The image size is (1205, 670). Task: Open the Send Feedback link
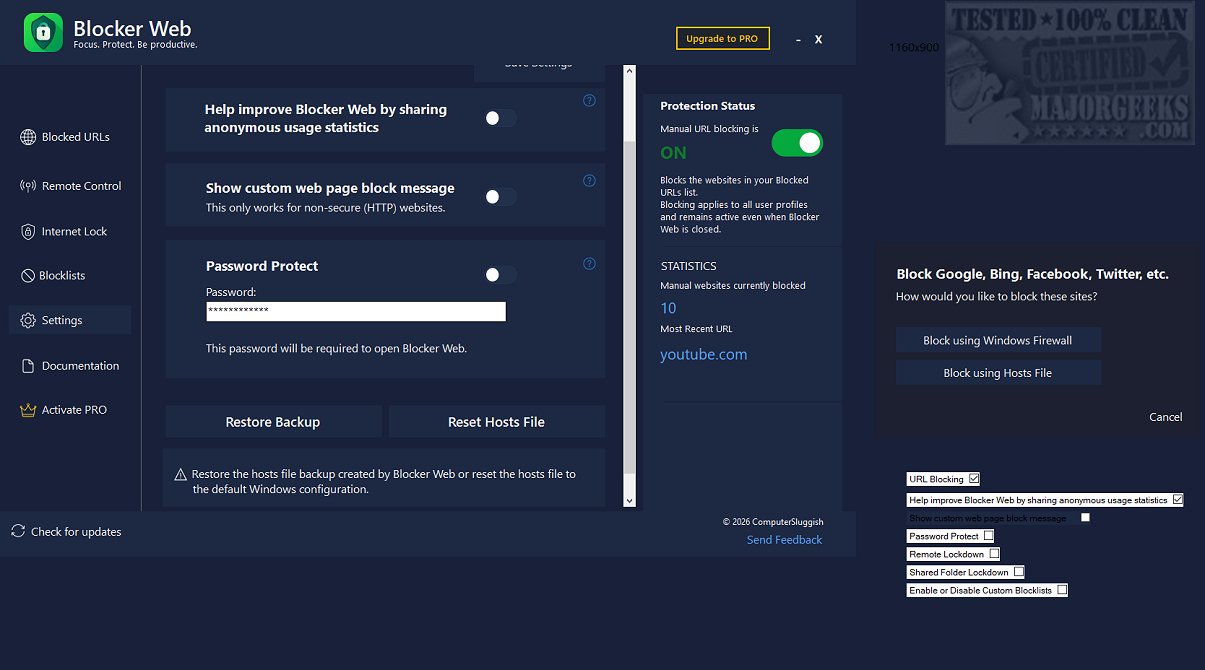[x=784, y=540]
